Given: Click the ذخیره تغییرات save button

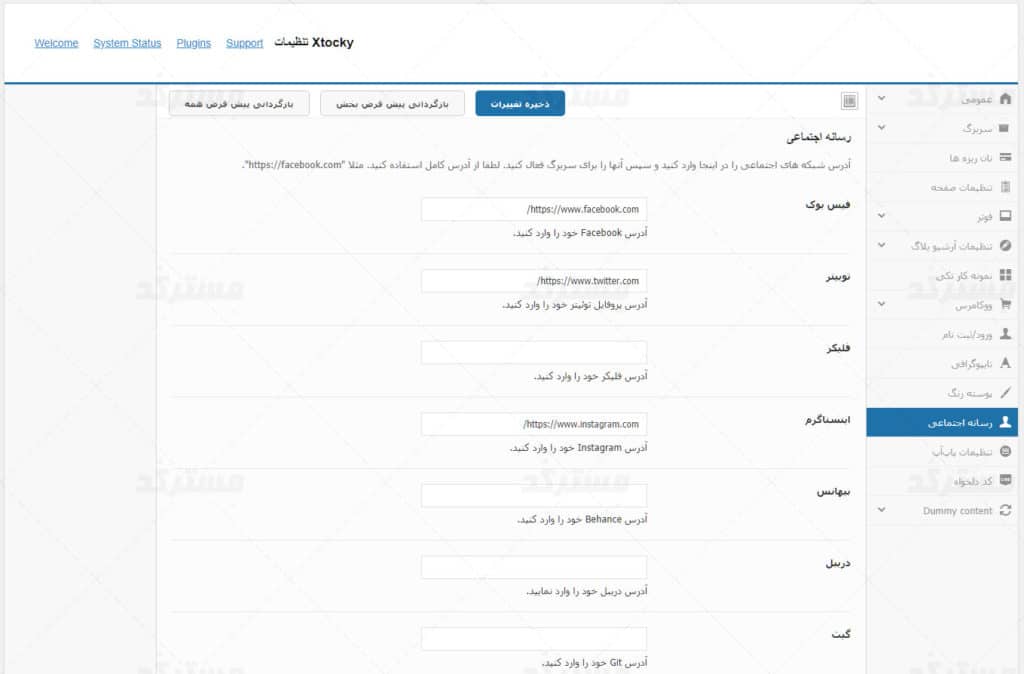Looking at the screenshot, I should [520, 103].
